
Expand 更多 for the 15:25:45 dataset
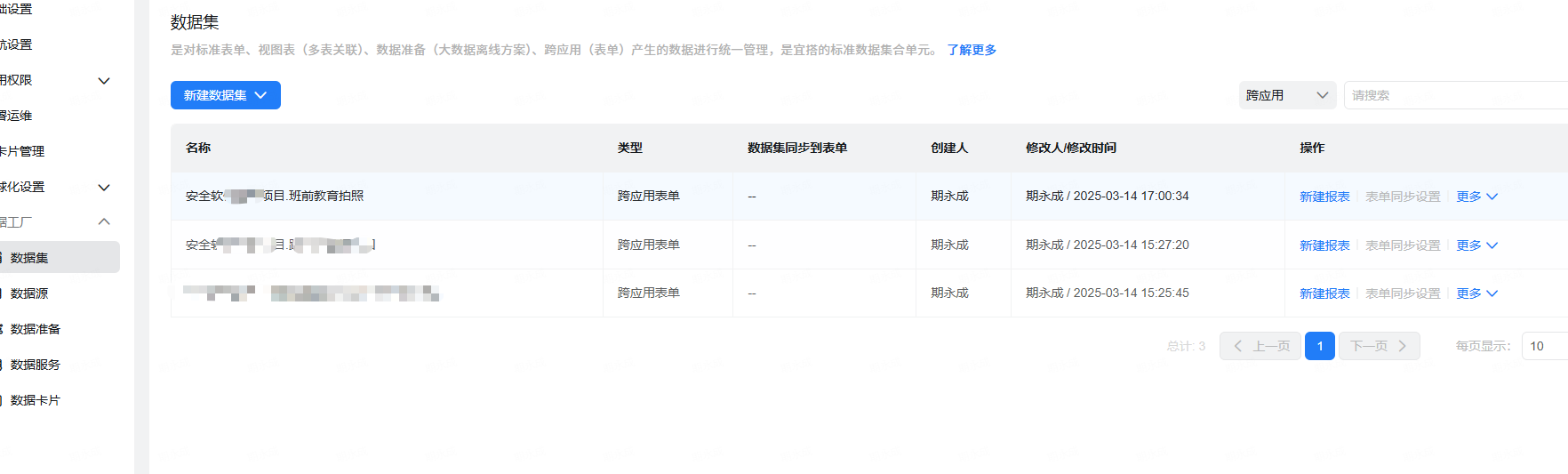[x=1476, y=293]
